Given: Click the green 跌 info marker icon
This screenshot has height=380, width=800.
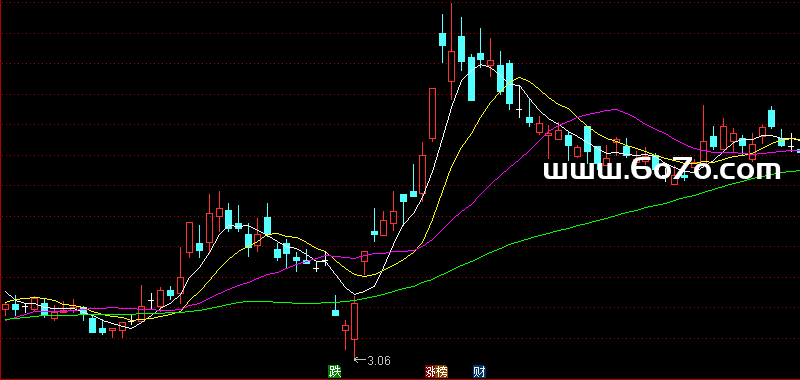Looking at the screenshot, I should (335, 372).
